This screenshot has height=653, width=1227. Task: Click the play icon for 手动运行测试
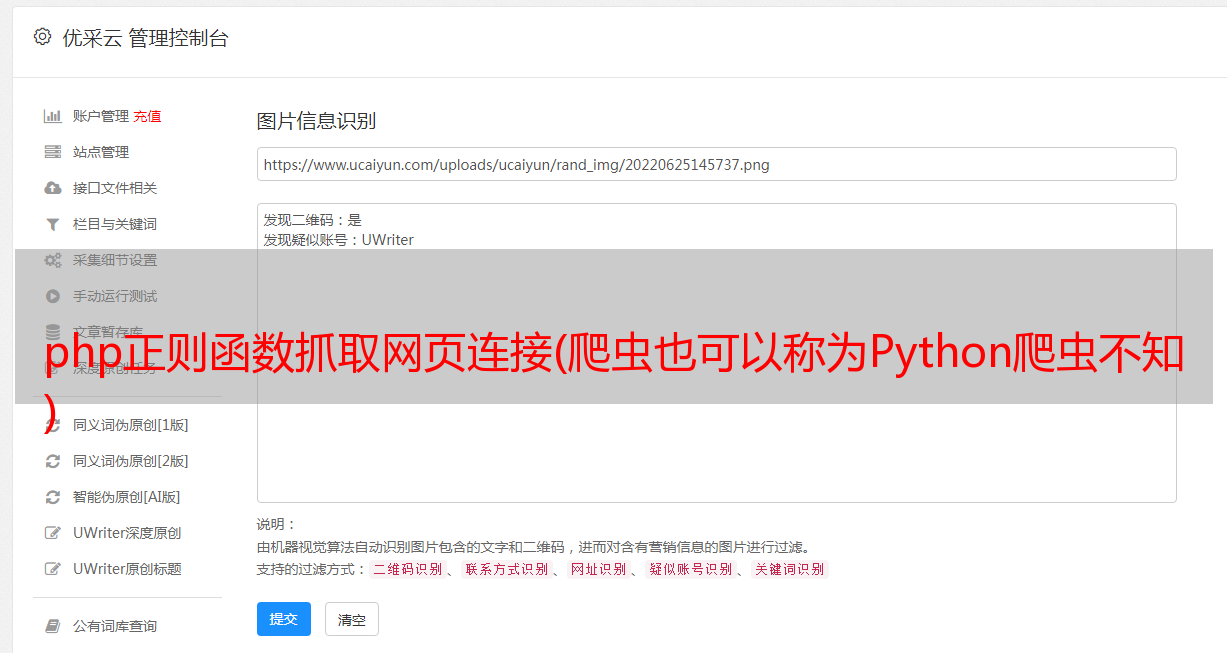tap(53, 296)
